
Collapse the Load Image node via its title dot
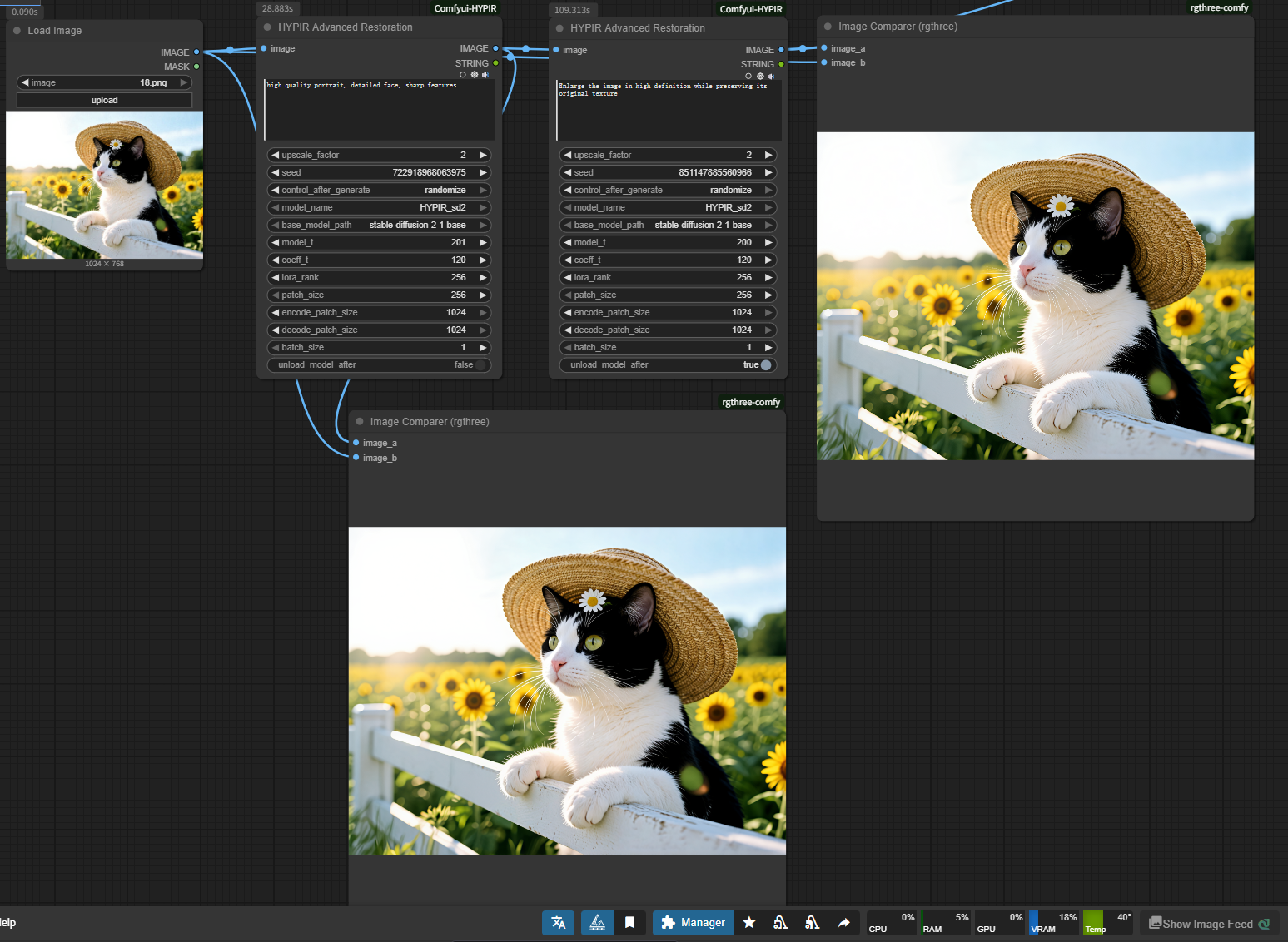point(17,31)
